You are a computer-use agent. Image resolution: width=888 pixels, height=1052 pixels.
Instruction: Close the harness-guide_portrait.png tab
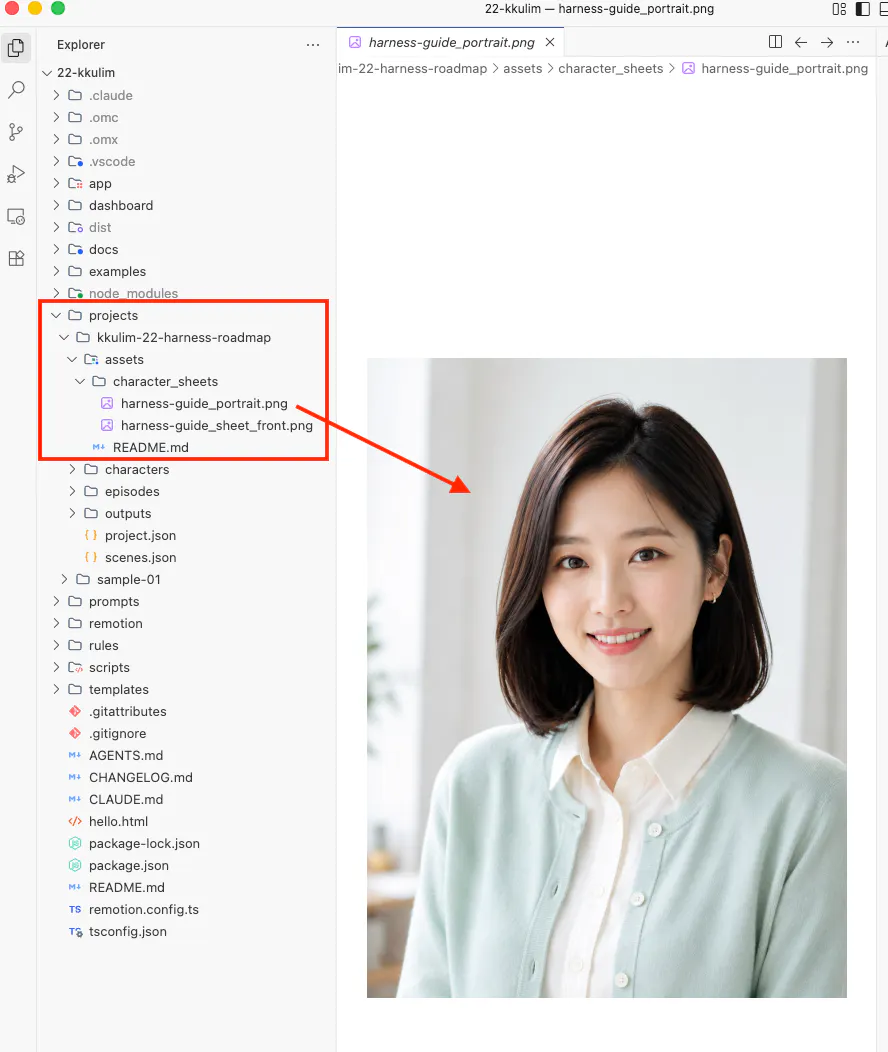click(x=550, y=42)
